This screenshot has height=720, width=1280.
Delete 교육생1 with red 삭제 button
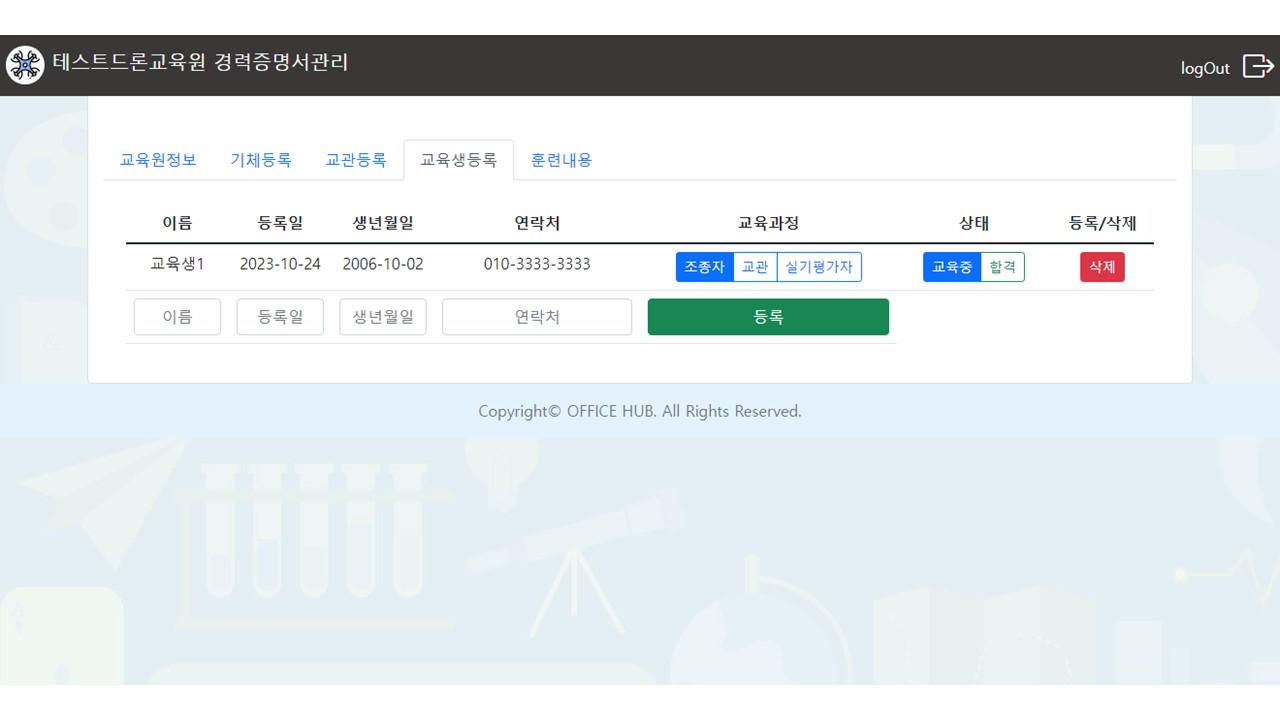[1102, 267]
